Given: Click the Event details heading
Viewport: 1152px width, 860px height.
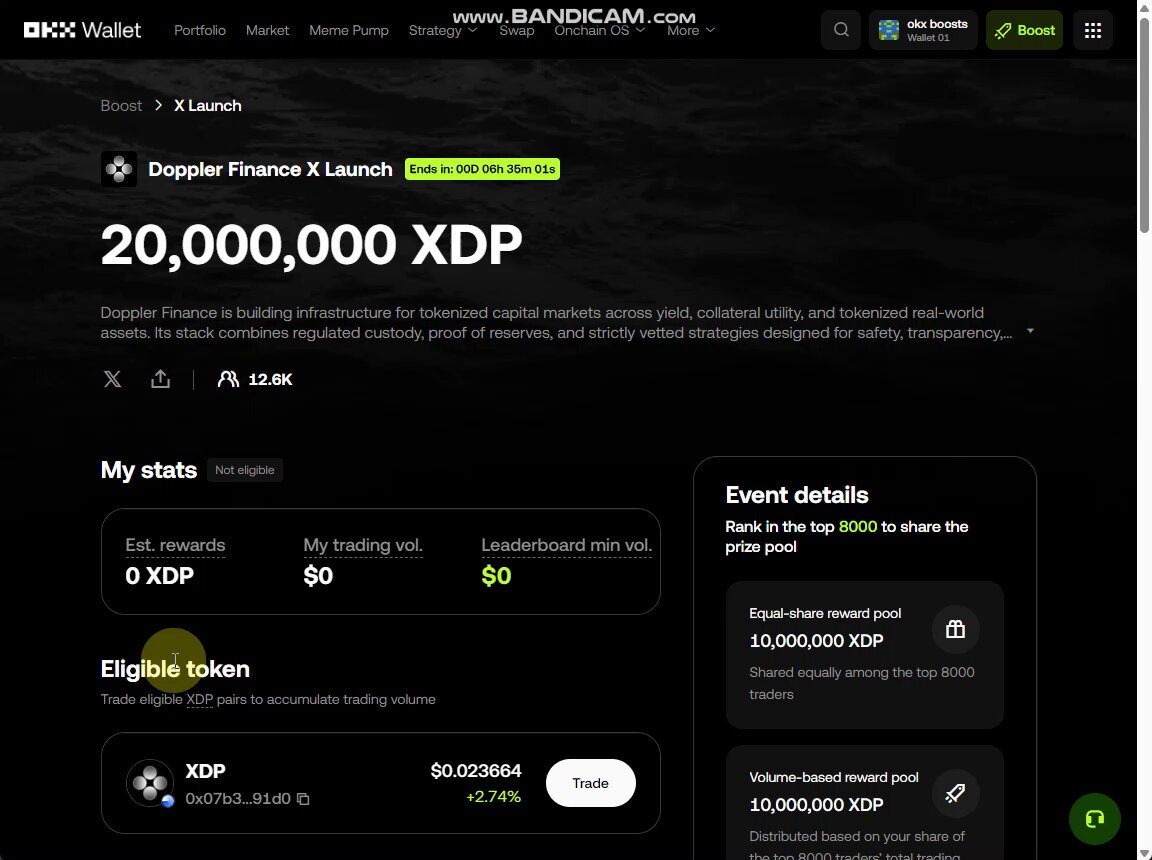Looking at the screenshot, I should [x=797, y=495].
